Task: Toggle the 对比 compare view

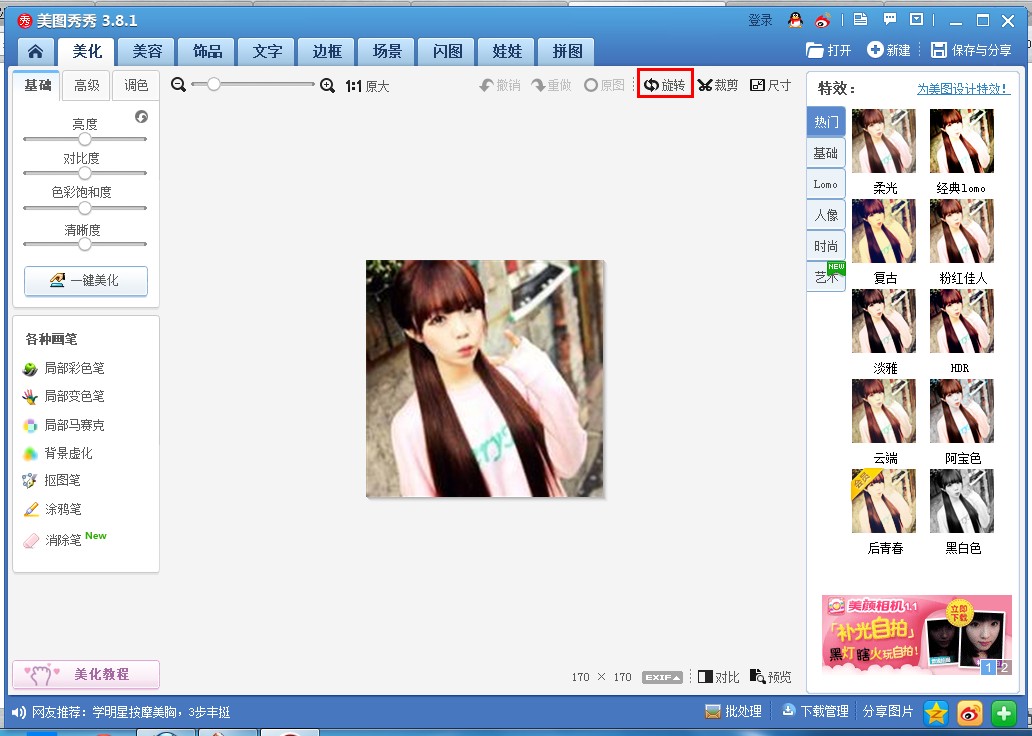Action: (719, 677)
